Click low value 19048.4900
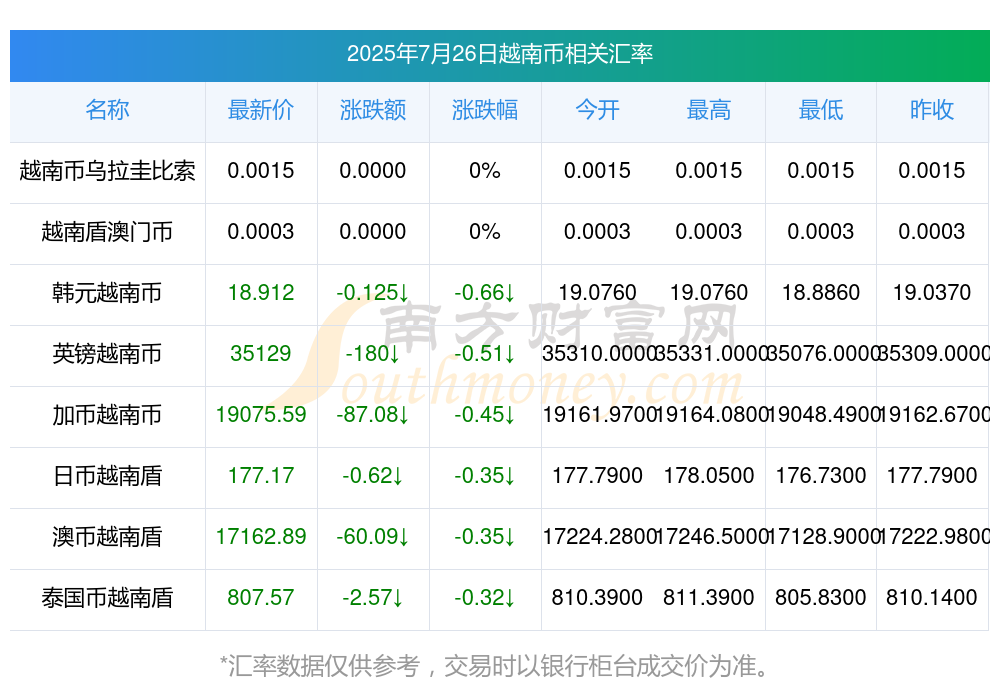This screenshot has width=1000, height=698. [x=822, y=415]
